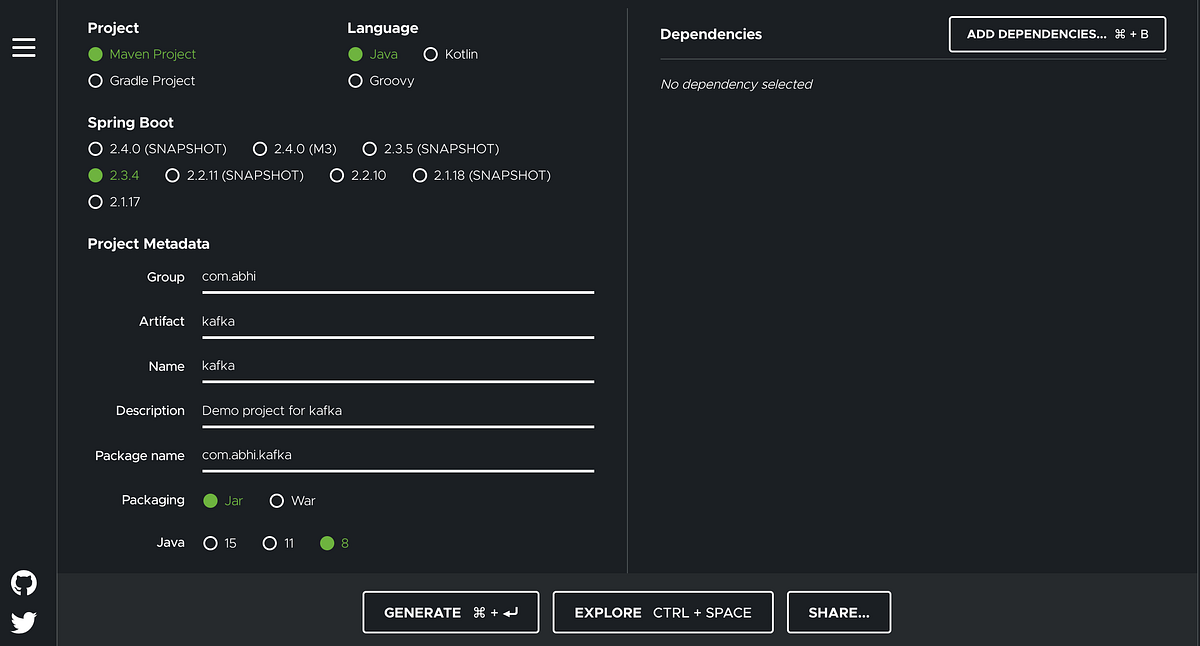The width and height of the screenshot is (1200, 646).
Task: Set Java version to 11
Action: (x=270, y=543)
